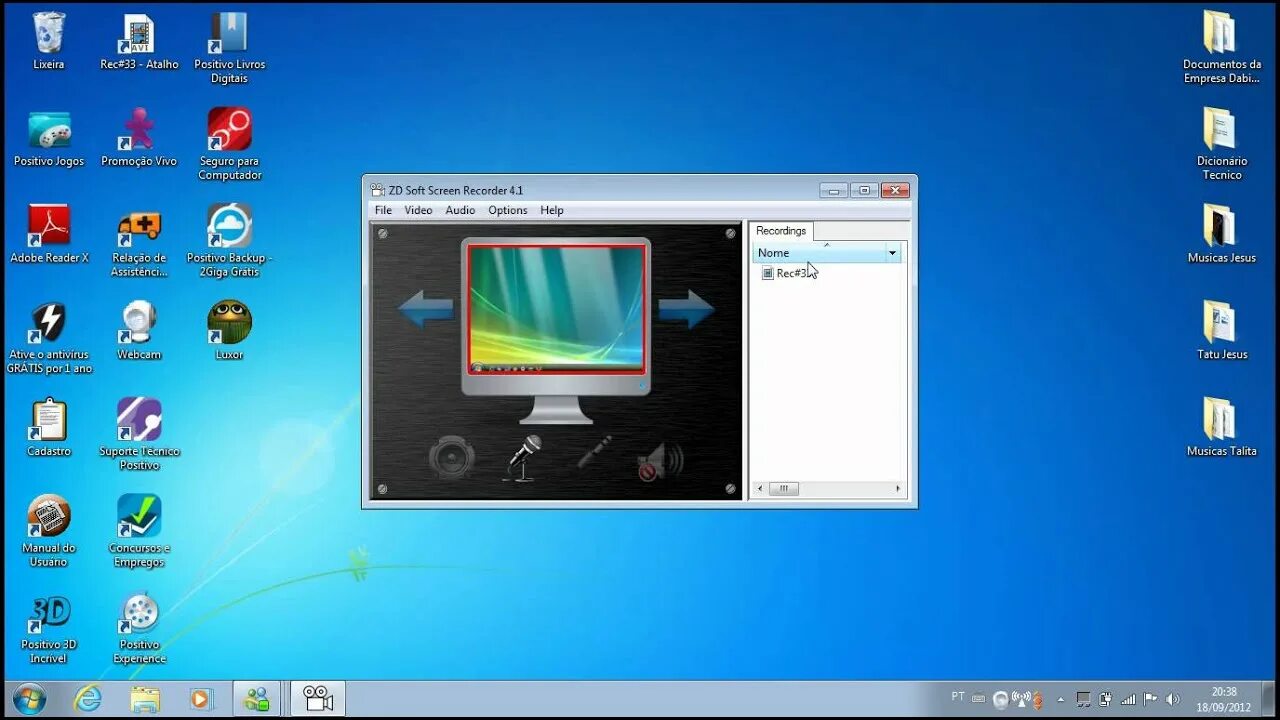Screen dimensions: 1280x720
Task: Enable speaker sound recording
Action: (x=450, y=460)
